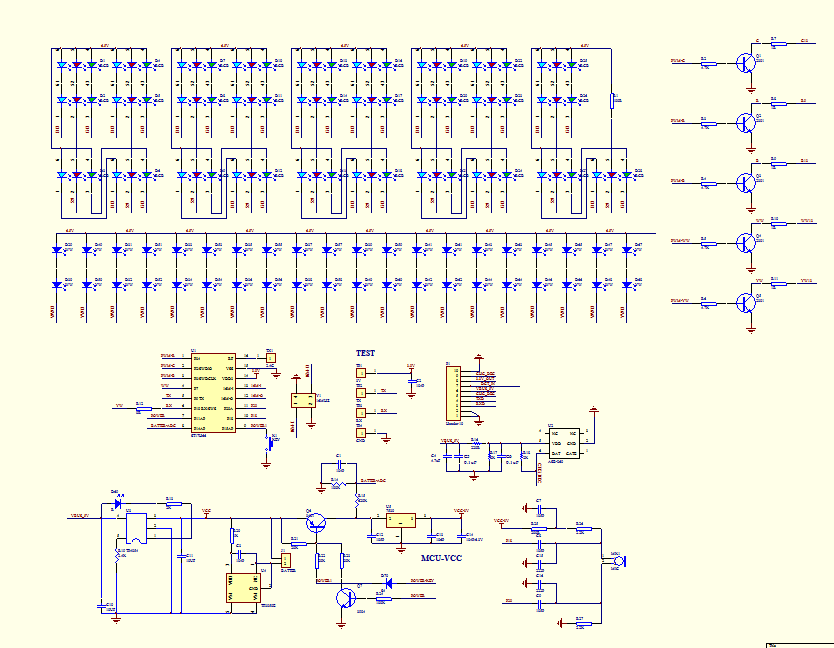Click the Q5 transistor at bottom of driver column
The image size is (834, 648).
point(745,301)
